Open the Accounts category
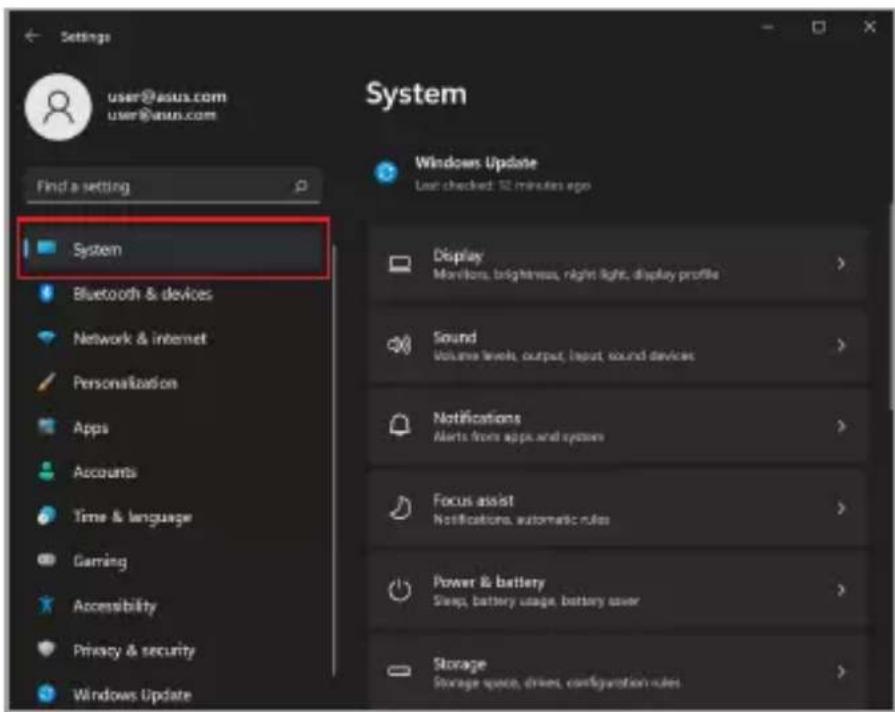895x712 pixels. tap(174, 472)
